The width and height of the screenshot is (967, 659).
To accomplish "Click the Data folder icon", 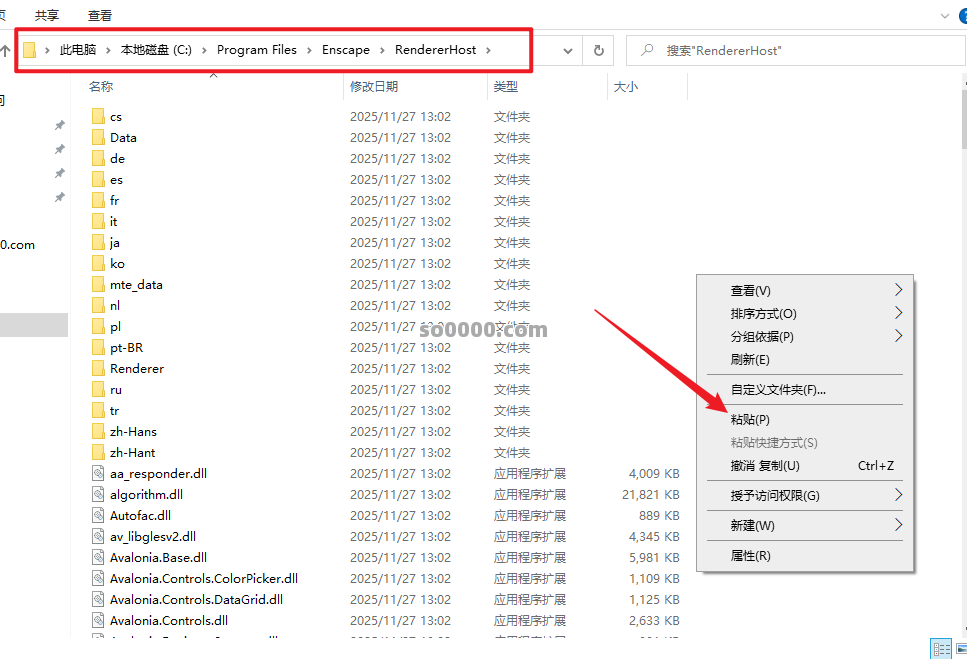I will coord(98,138).
